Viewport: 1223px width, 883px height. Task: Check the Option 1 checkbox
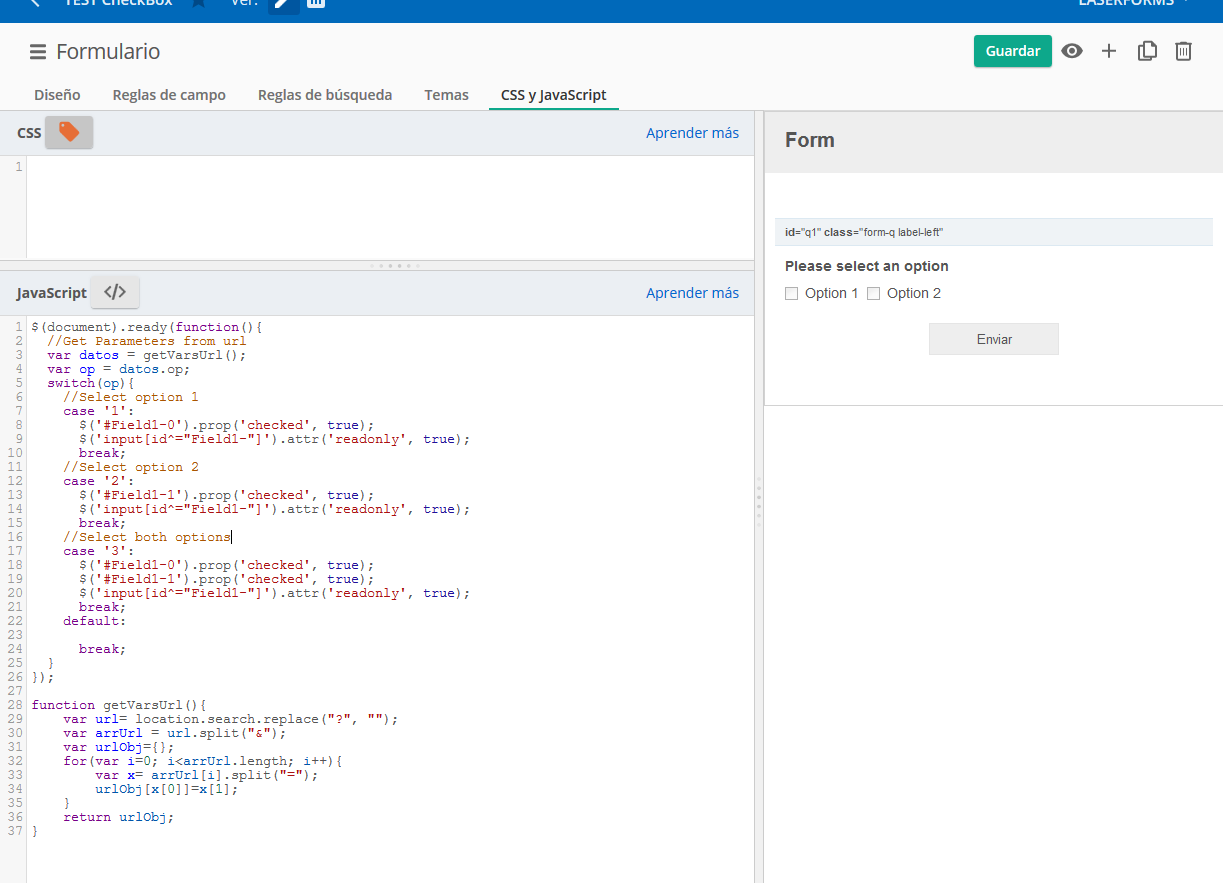point(792,294)
